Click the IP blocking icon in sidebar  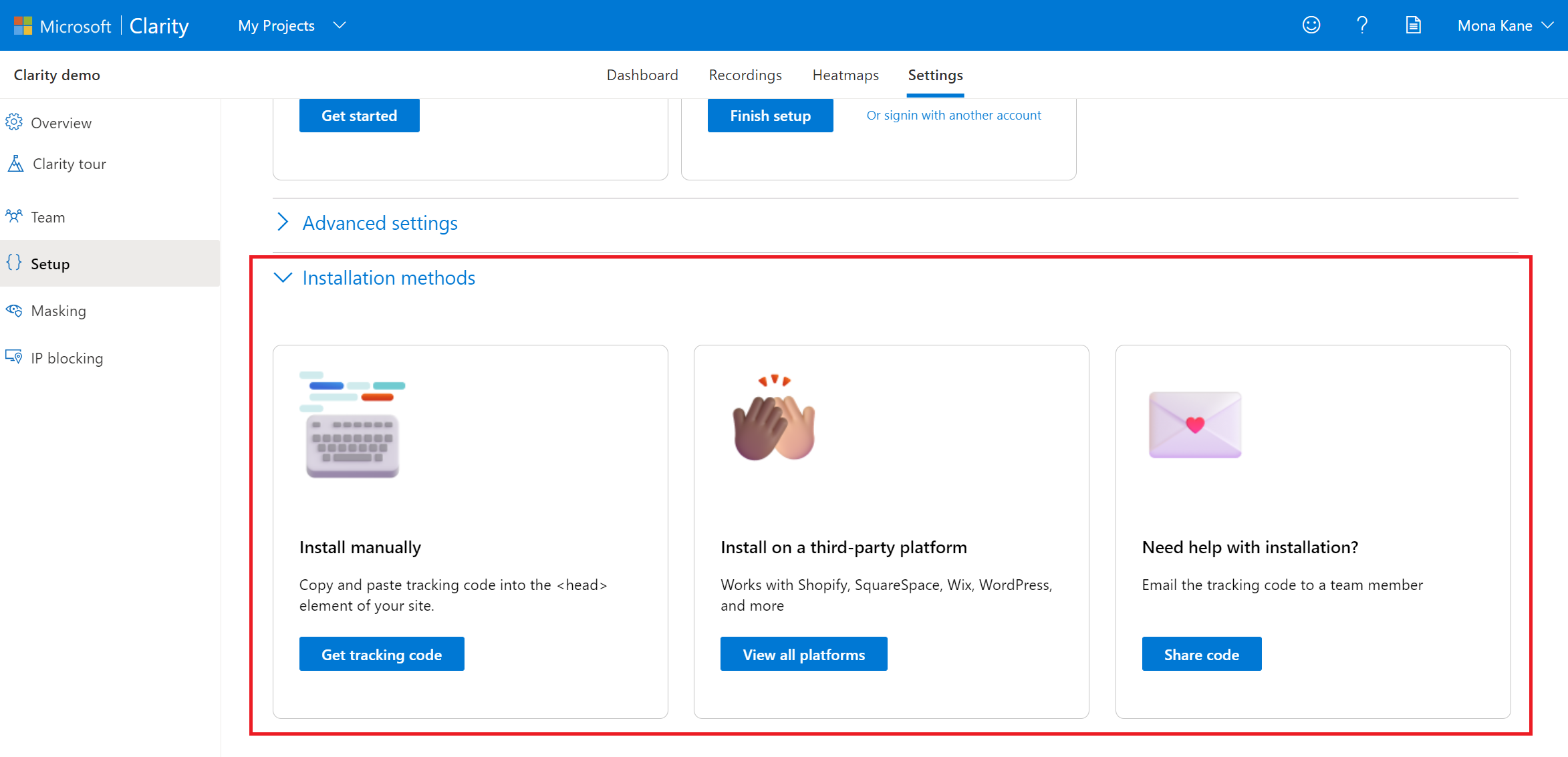[x=14, y=357]
